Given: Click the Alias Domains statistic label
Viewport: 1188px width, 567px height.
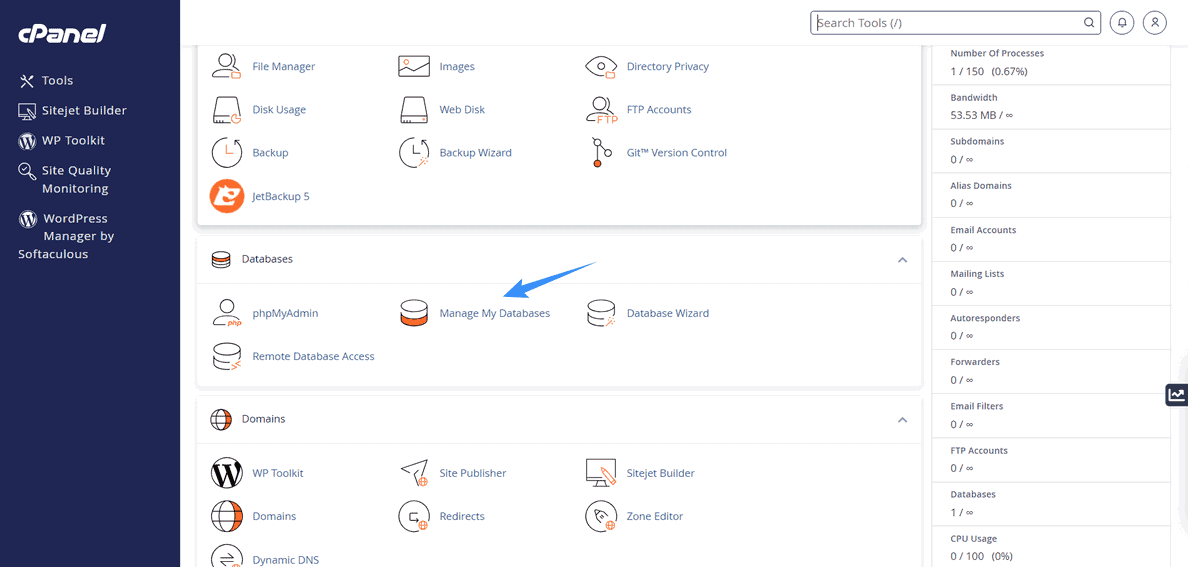Looking at the screenshot, I should [980, 186].
